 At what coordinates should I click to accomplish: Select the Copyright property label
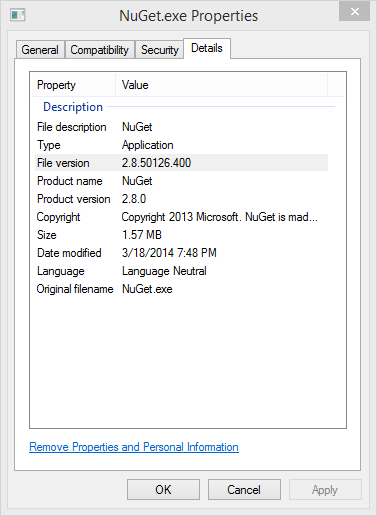click(58, 217)
